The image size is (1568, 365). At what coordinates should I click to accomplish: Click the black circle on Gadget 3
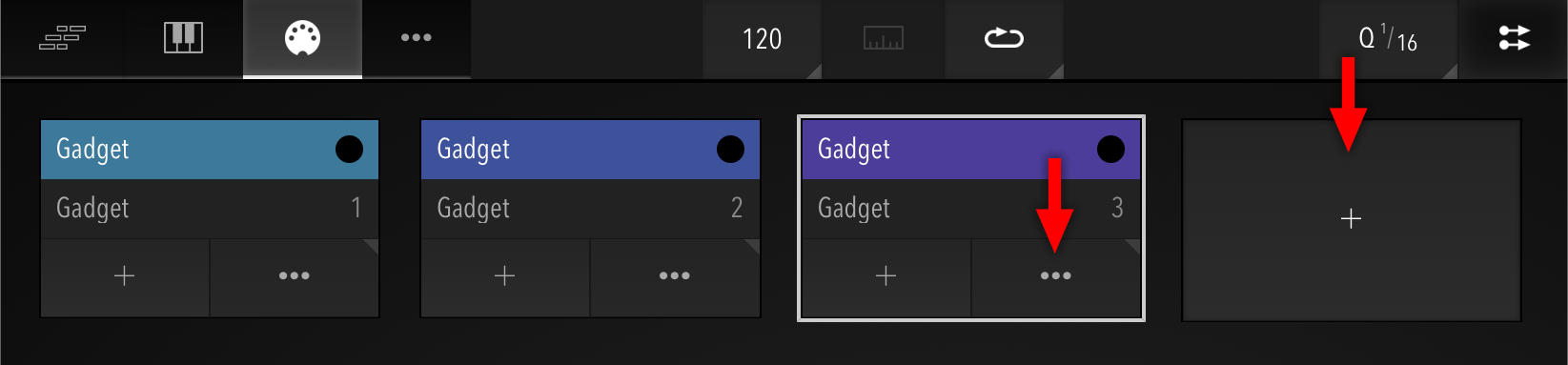click(x=1110, y=150)
